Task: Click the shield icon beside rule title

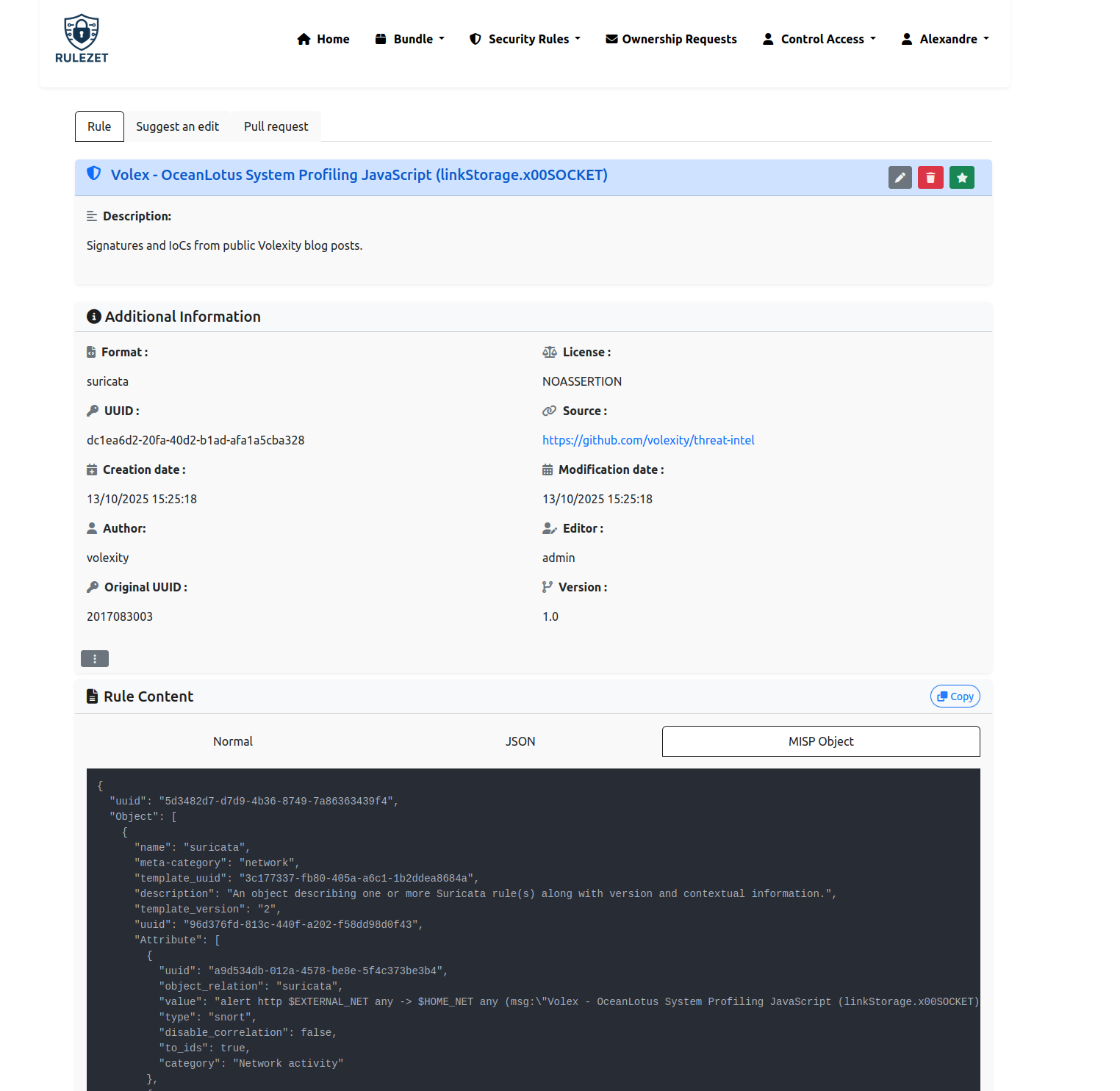Action: [94, 173]
